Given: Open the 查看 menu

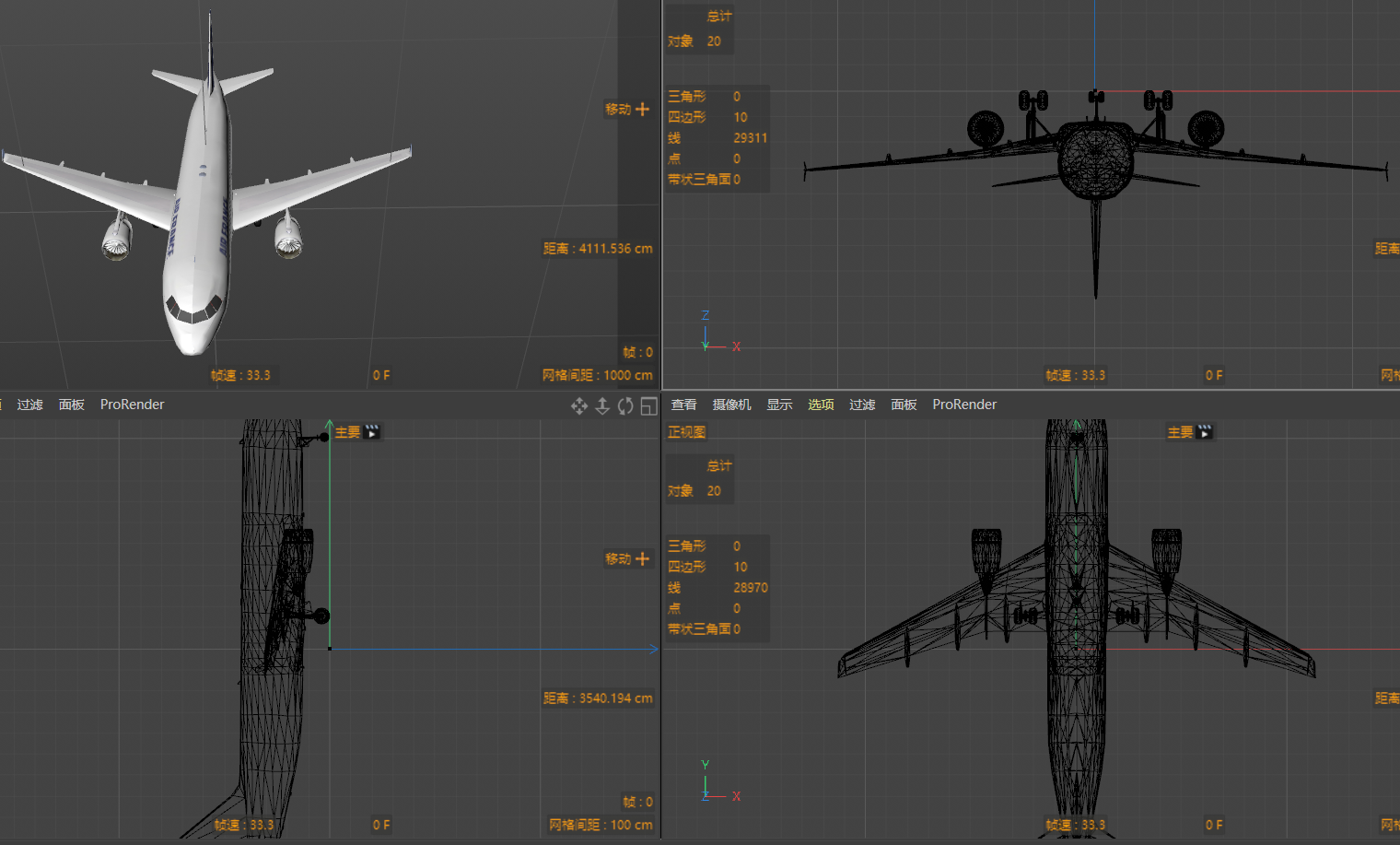Looking at the screenshot, I should click(x=683, y=405).
